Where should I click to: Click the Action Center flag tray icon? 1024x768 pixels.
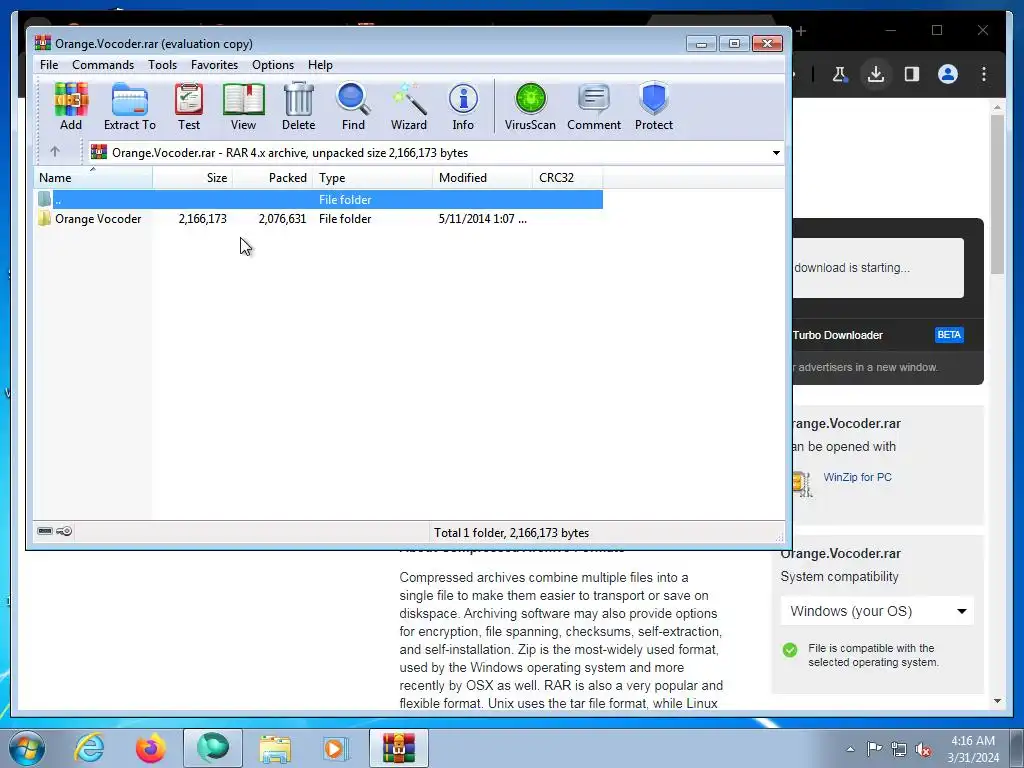point(874,749)
